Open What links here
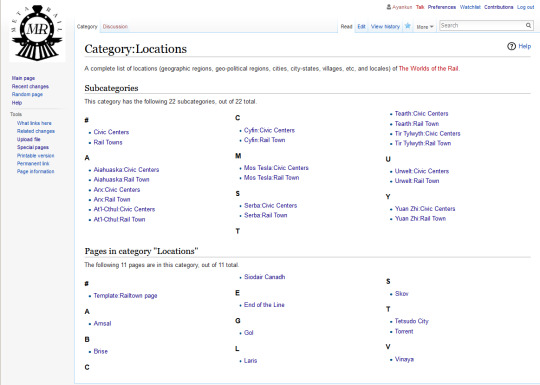This screenshot has height=385, width=540. (34, 123)
